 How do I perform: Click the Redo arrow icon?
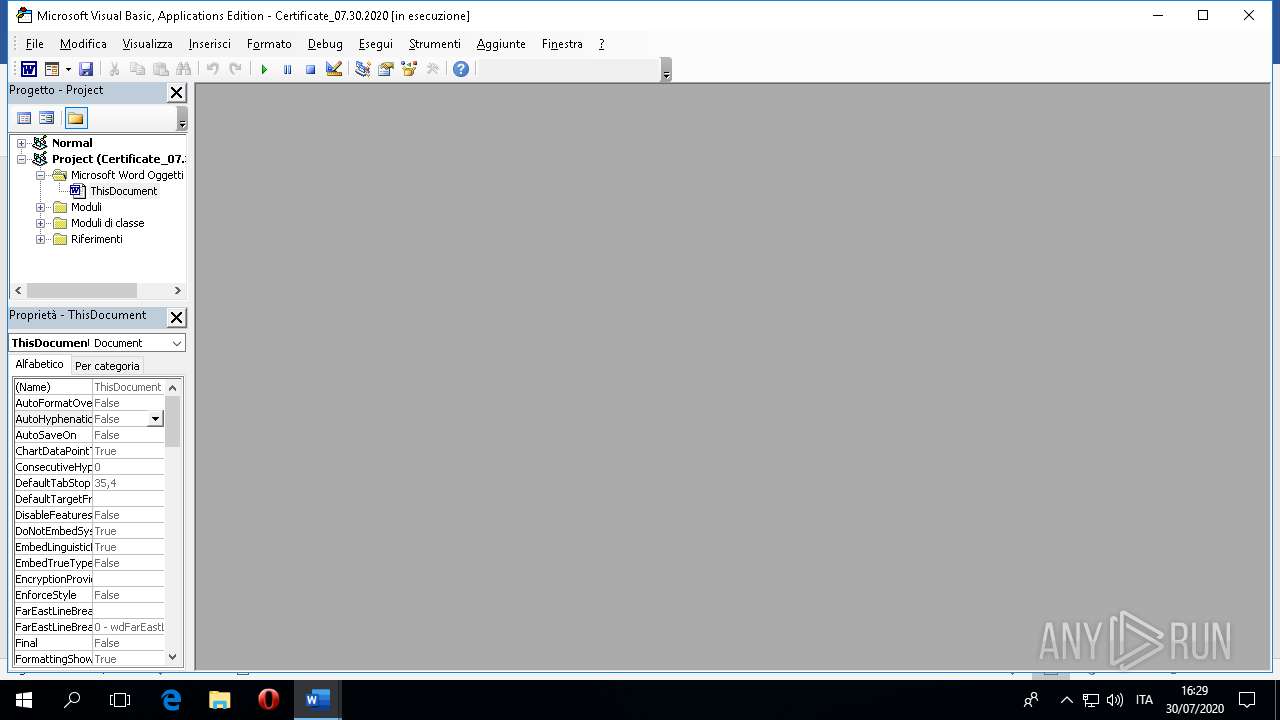(x=235, y=69)
